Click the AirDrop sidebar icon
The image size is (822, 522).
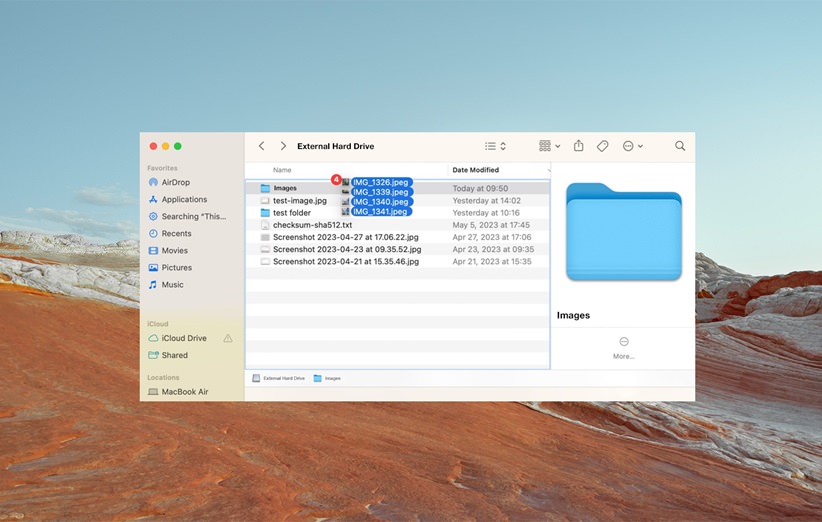(x=153, y=182)
